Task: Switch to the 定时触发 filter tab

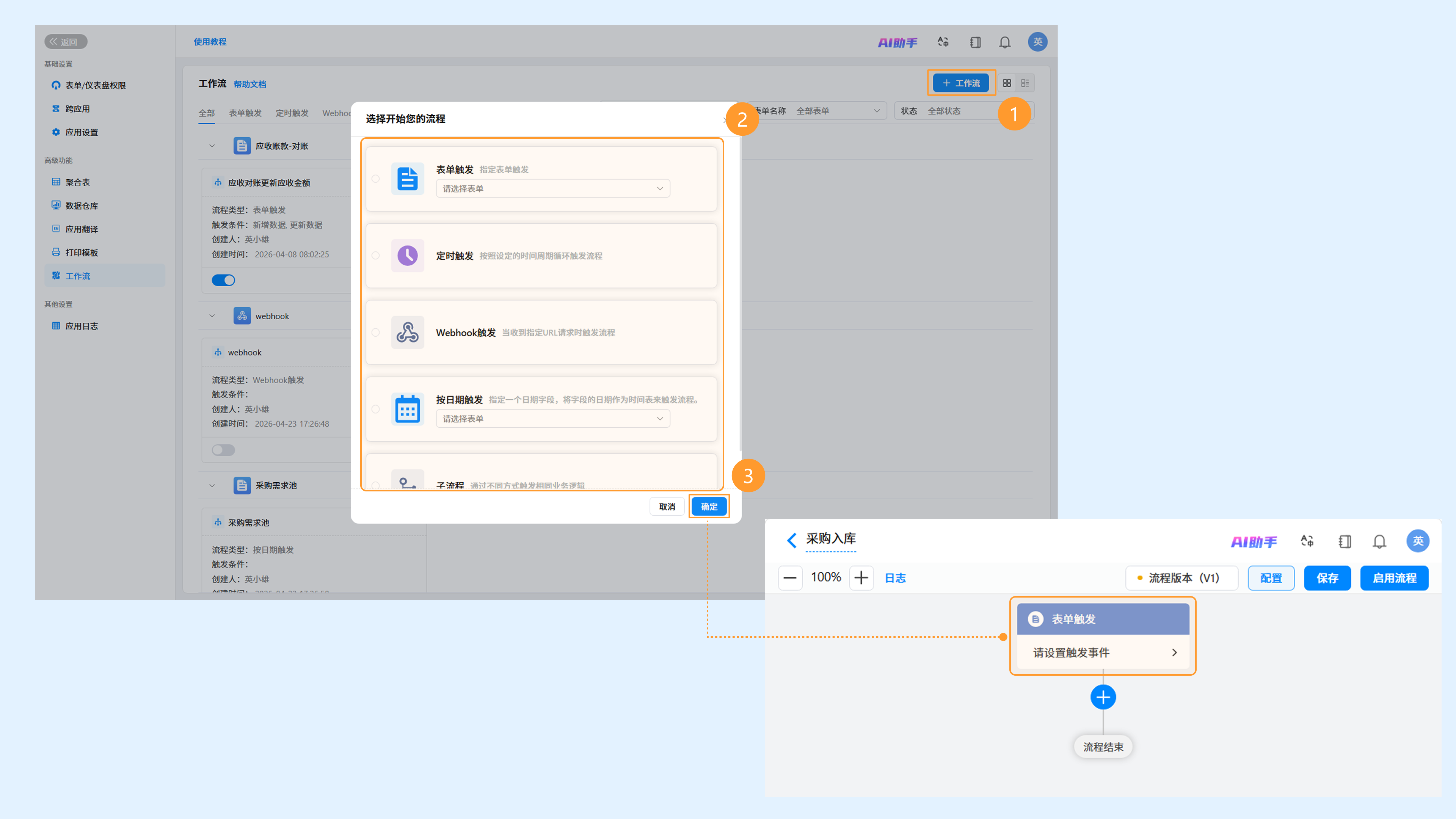Action: pos(292,113)
